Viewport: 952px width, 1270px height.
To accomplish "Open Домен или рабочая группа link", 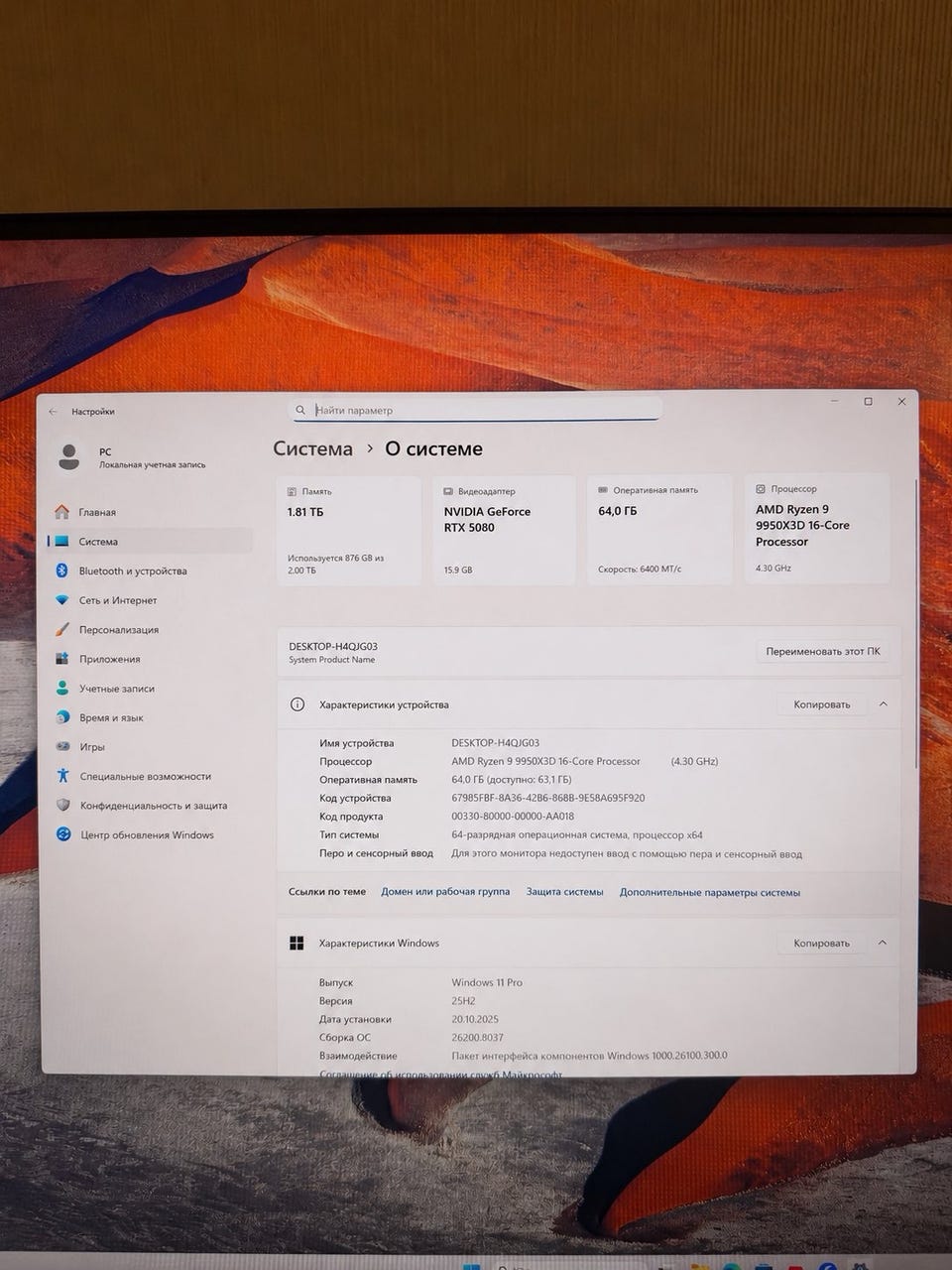I will (x=445, y=892).
